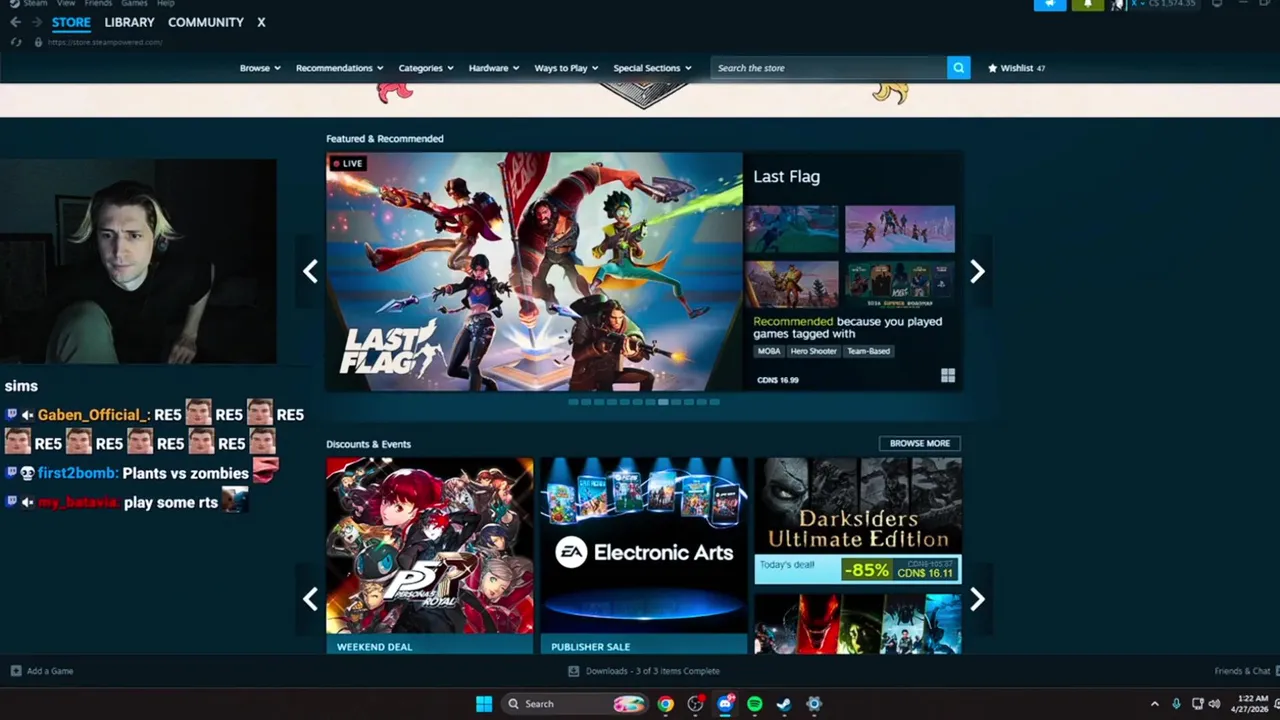Click the profile avatar in the header
Viewport: 1280px width, 720px height.
point(1118,4)
